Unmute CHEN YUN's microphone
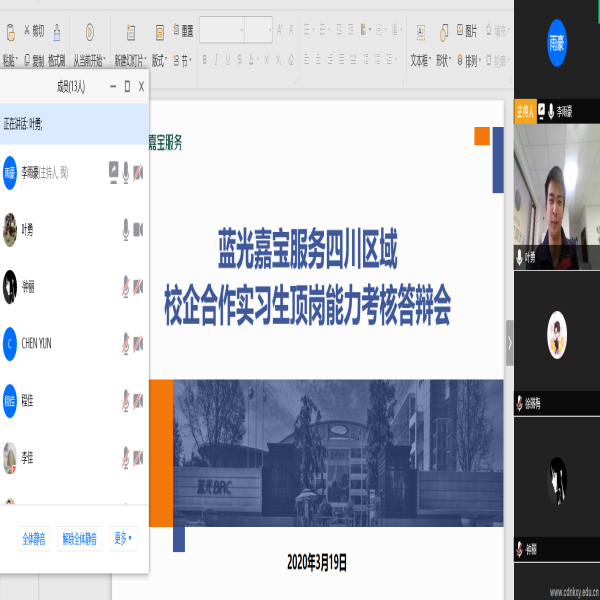Image resolution: width=600 pixels, height=600 pixels. (x=126, y=344)
